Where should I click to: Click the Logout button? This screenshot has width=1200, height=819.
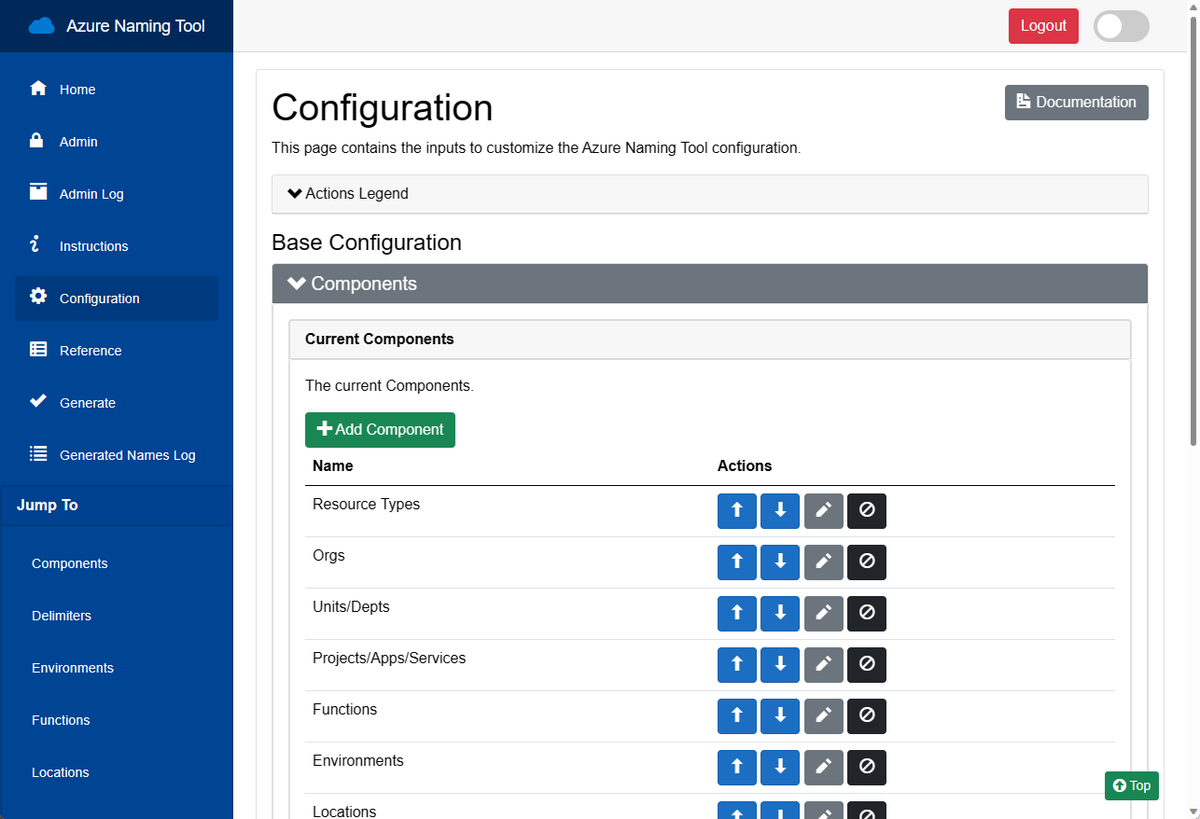[x=1043, y=26]
